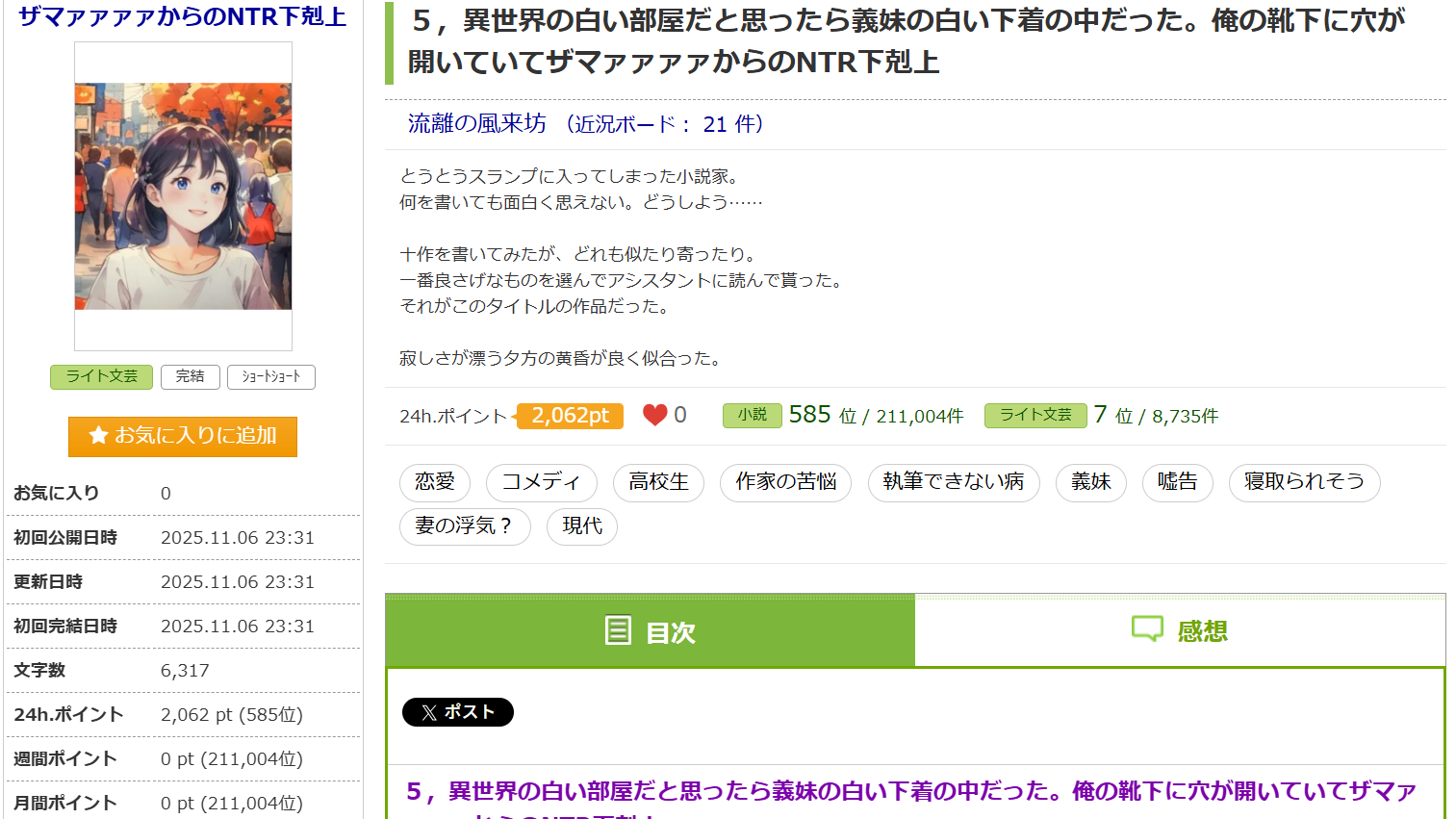
Task: Select the コメディ tag
Action: (541, 482)
